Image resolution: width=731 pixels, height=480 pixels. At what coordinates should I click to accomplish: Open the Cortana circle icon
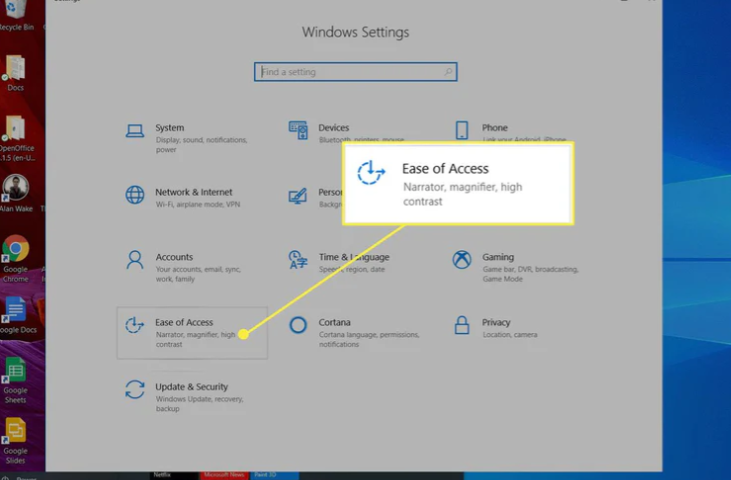click(298, 325)
